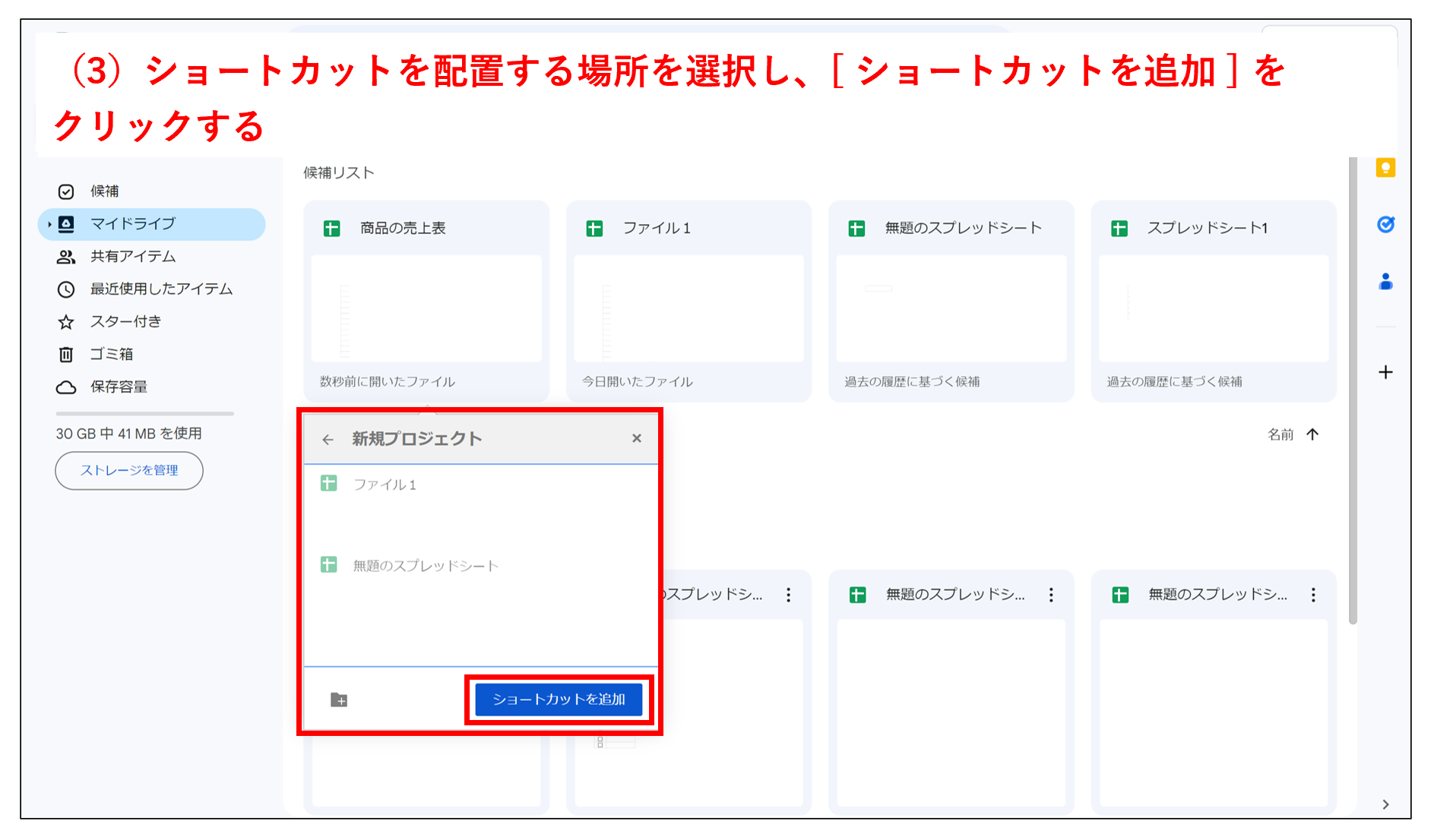Click the ショートカットを追加 button

coord(559,699)
